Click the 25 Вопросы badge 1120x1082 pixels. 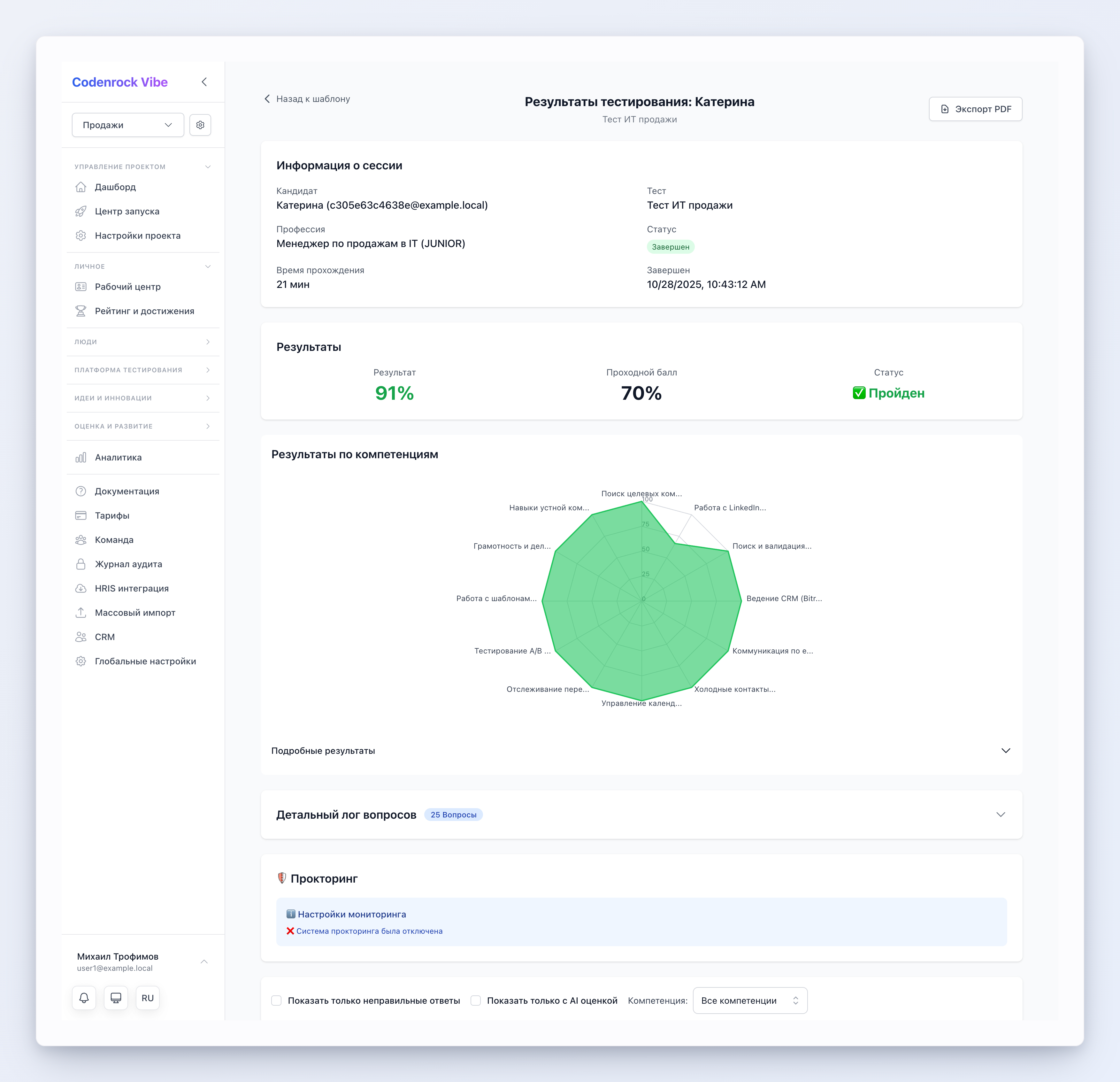(x=454, y=815)
